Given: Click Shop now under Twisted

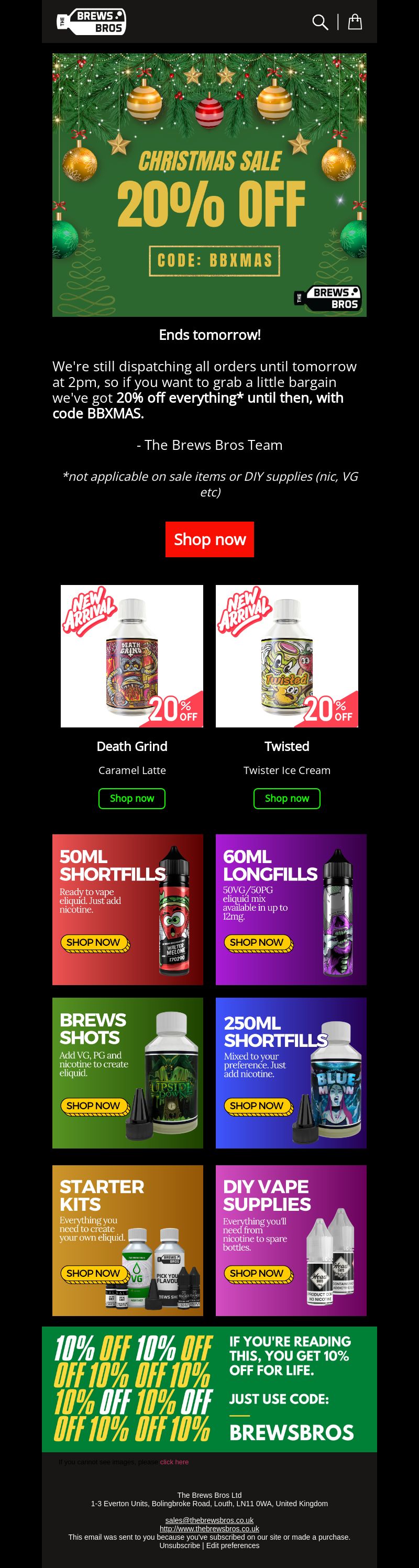Looking at the screenshot, I should click(x=287, y=798).
